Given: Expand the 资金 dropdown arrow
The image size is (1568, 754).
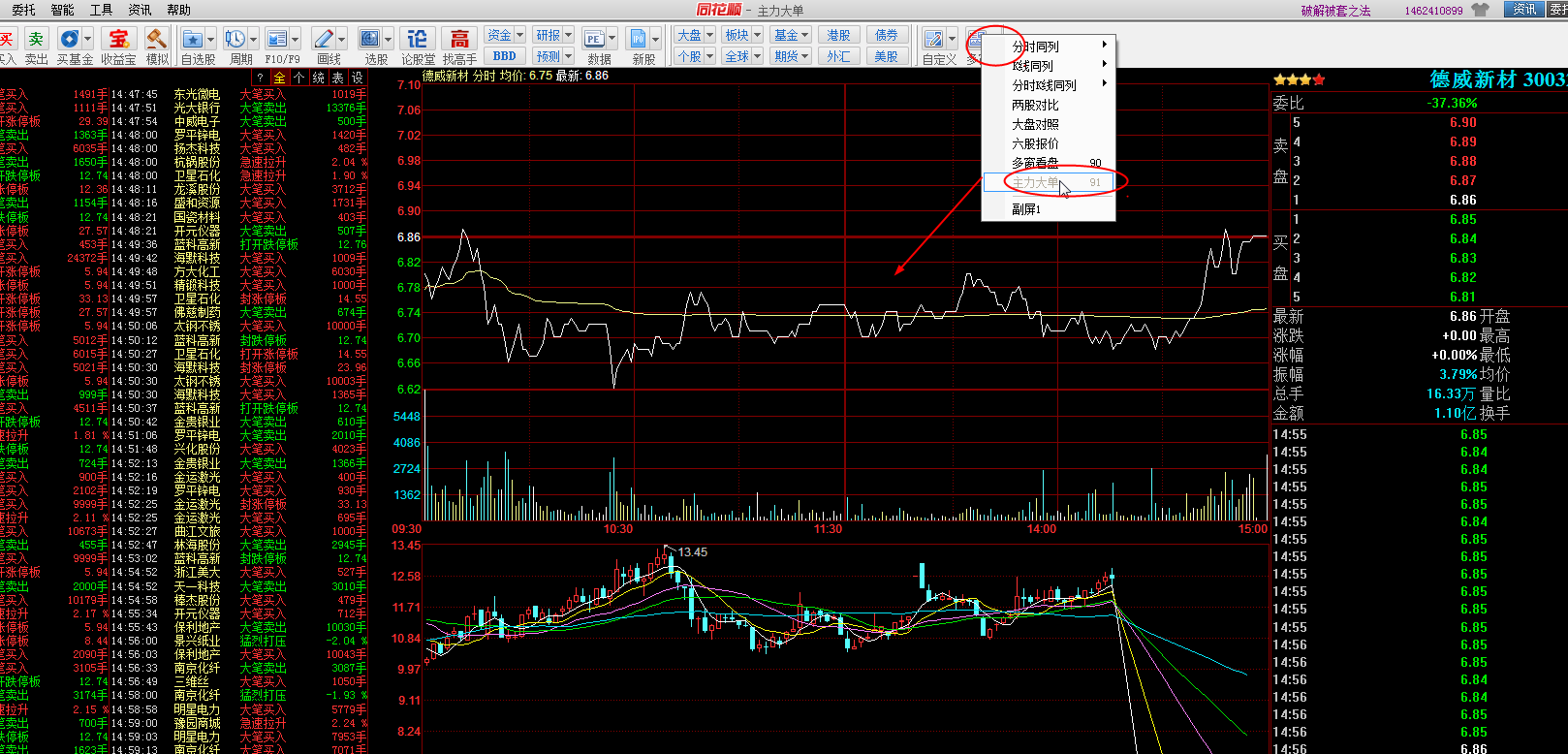Looking at the screenshot, I should [519, 35].
